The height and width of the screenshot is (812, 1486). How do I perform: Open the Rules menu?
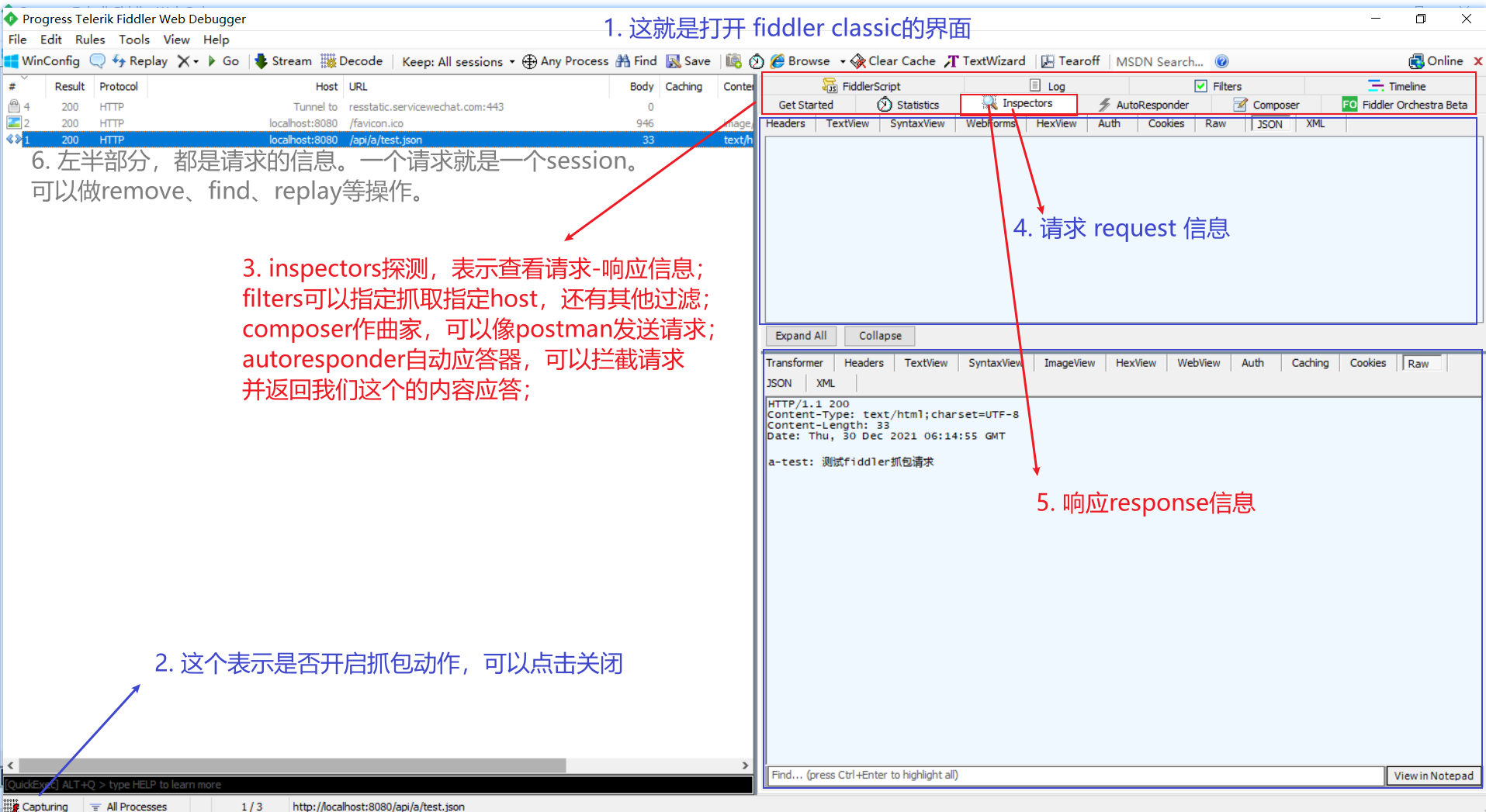[x=89, y=40]
